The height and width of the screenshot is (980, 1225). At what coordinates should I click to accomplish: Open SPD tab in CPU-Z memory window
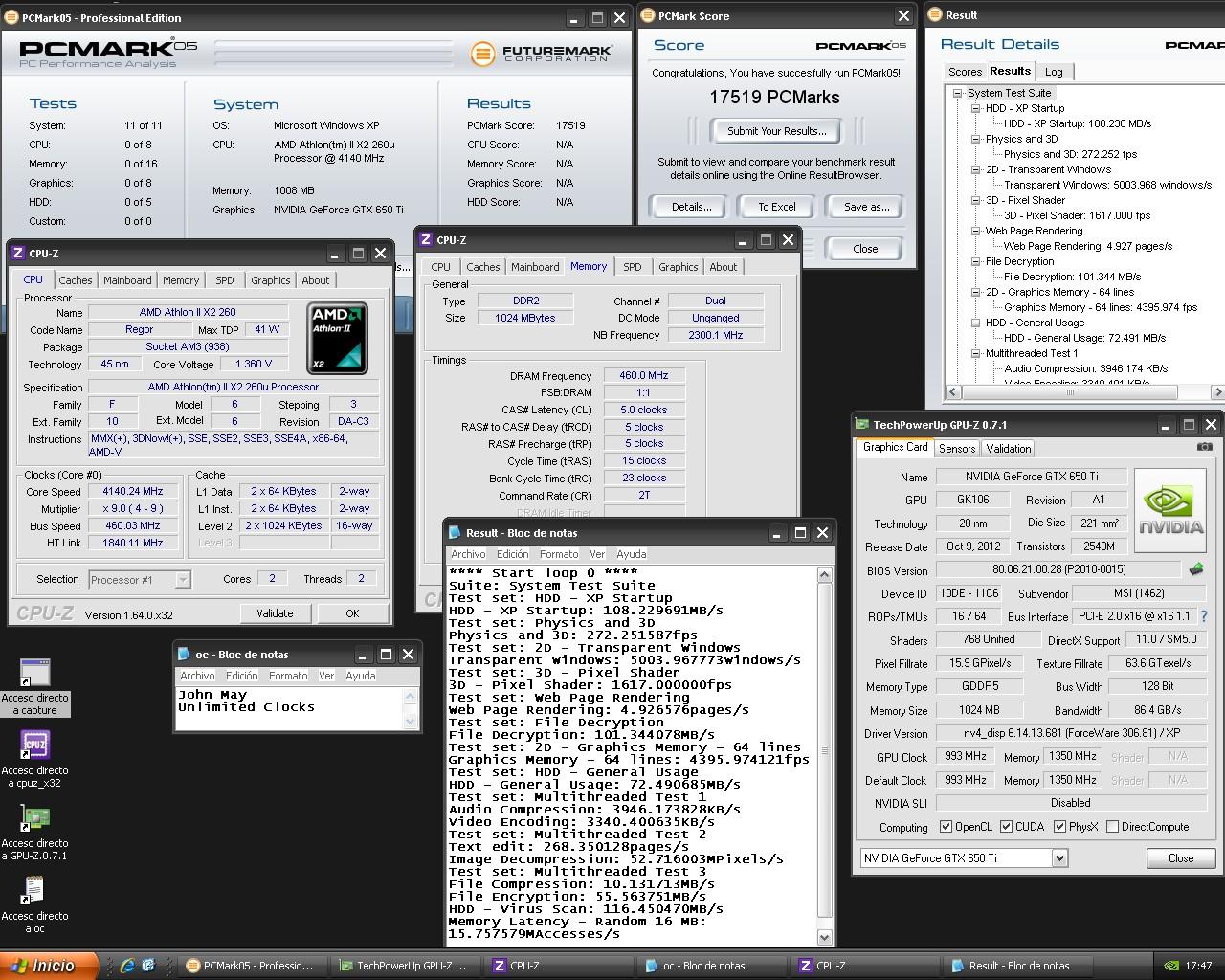(633, 267)
